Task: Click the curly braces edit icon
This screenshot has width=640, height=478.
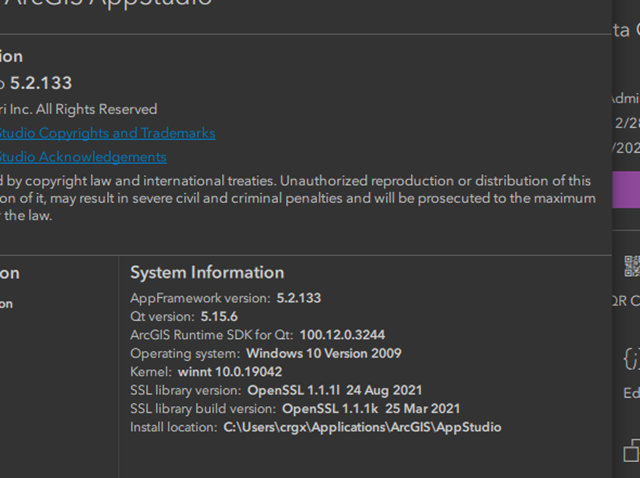Action: click(x=632, y=359)
